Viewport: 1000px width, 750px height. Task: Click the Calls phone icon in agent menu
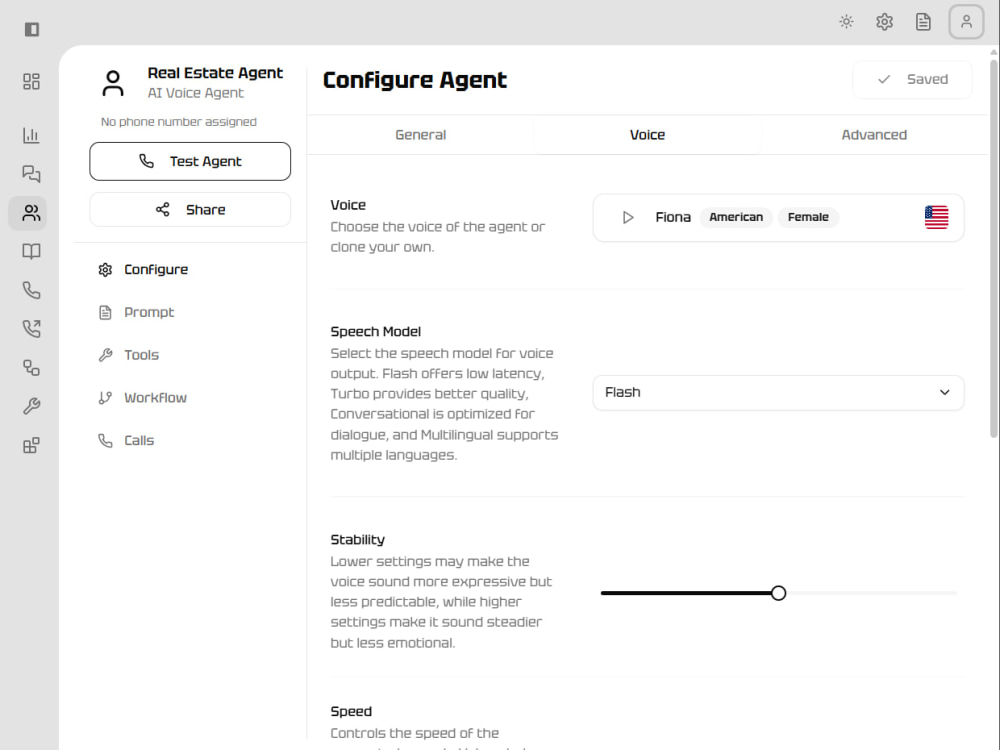(x=105, y=441)
